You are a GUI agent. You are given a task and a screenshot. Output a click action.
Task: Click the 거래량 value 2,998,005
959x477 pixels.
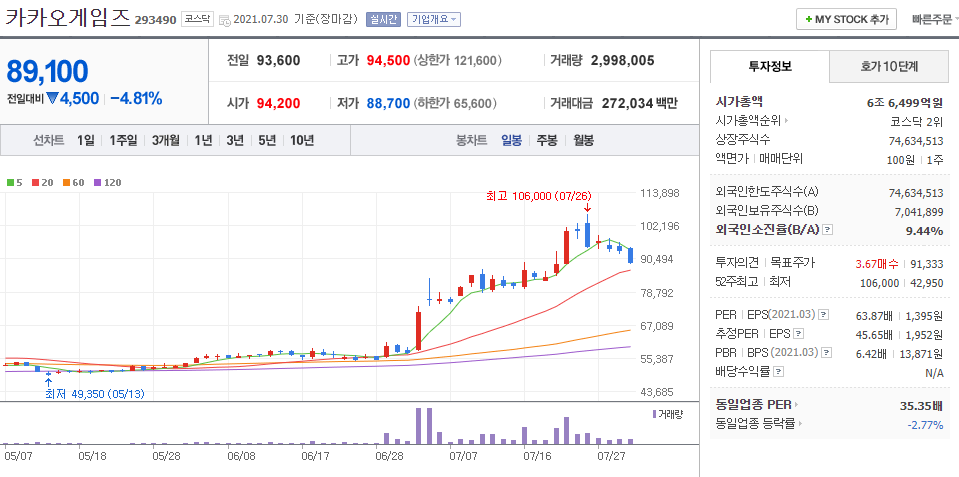point(623,61)
